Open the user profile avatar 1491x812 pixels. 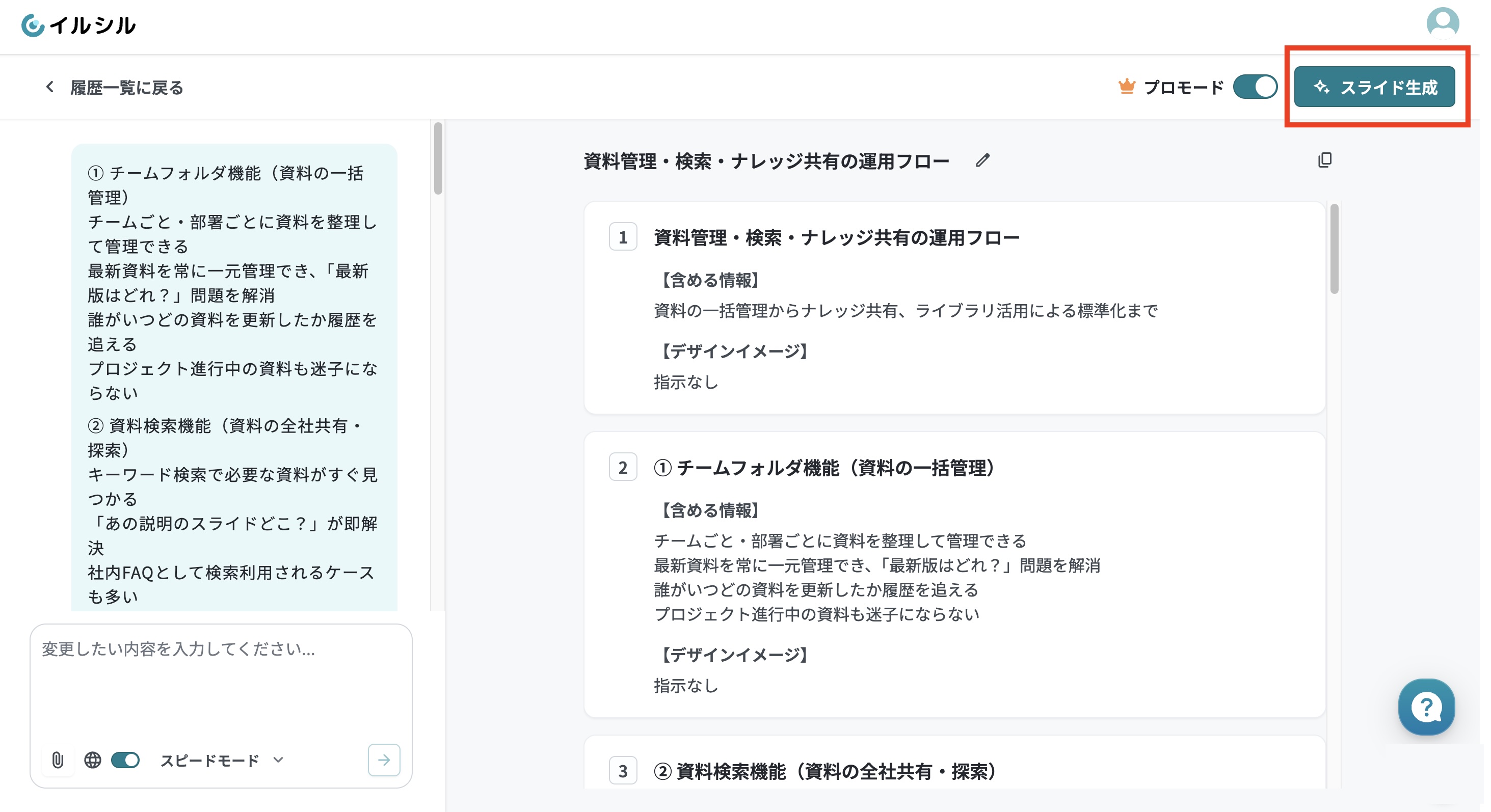[1443, 23]
